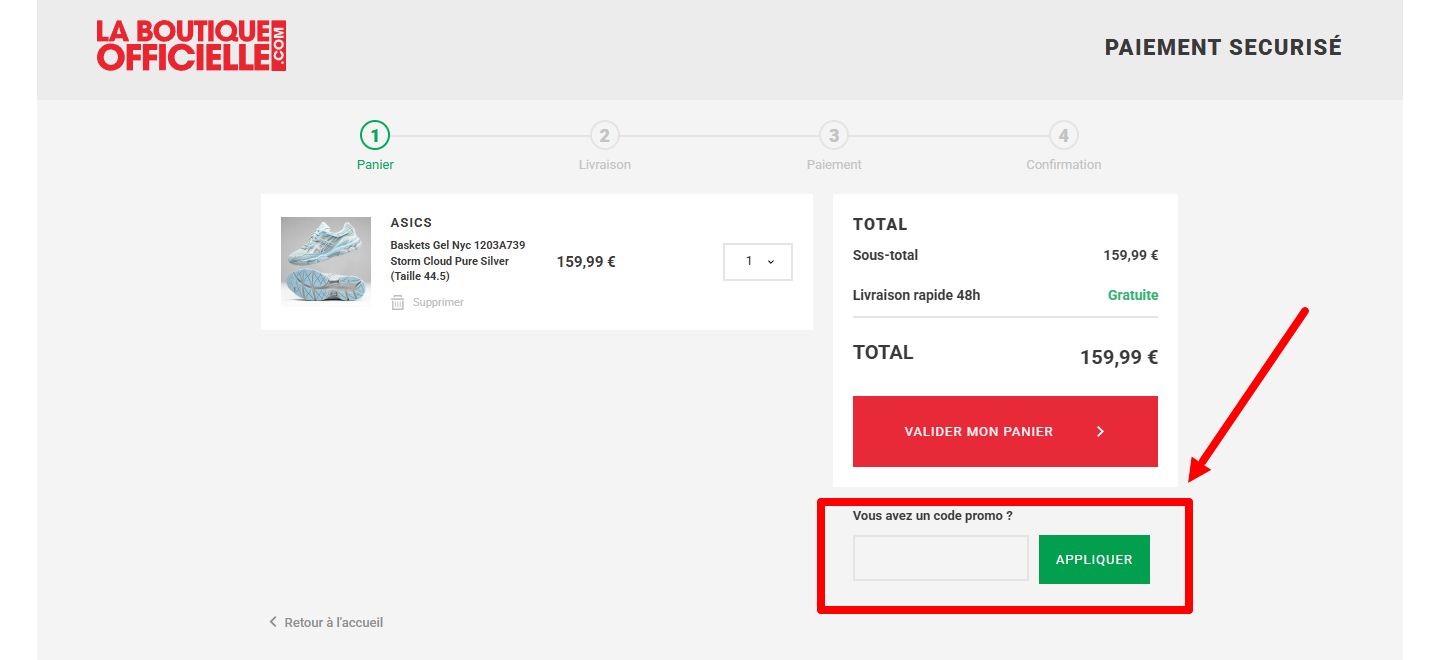Click the ASICS brand name
Viewport: 1446px width, 660px height.
pos(411,223)
